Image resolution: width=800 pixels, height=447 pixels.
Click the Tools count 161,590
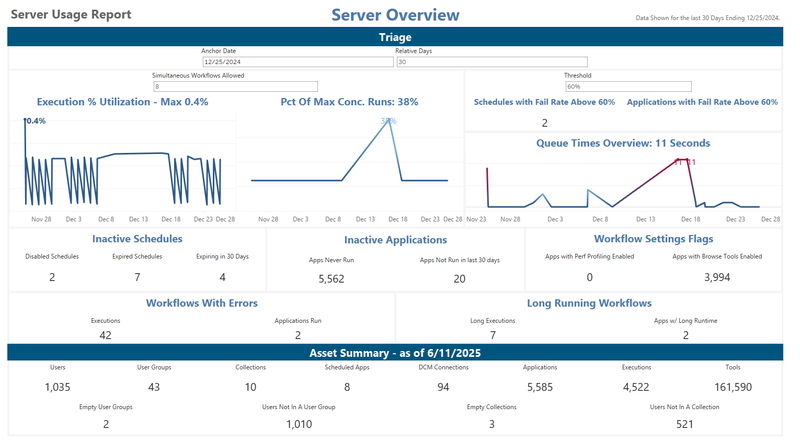coord(733,387)
